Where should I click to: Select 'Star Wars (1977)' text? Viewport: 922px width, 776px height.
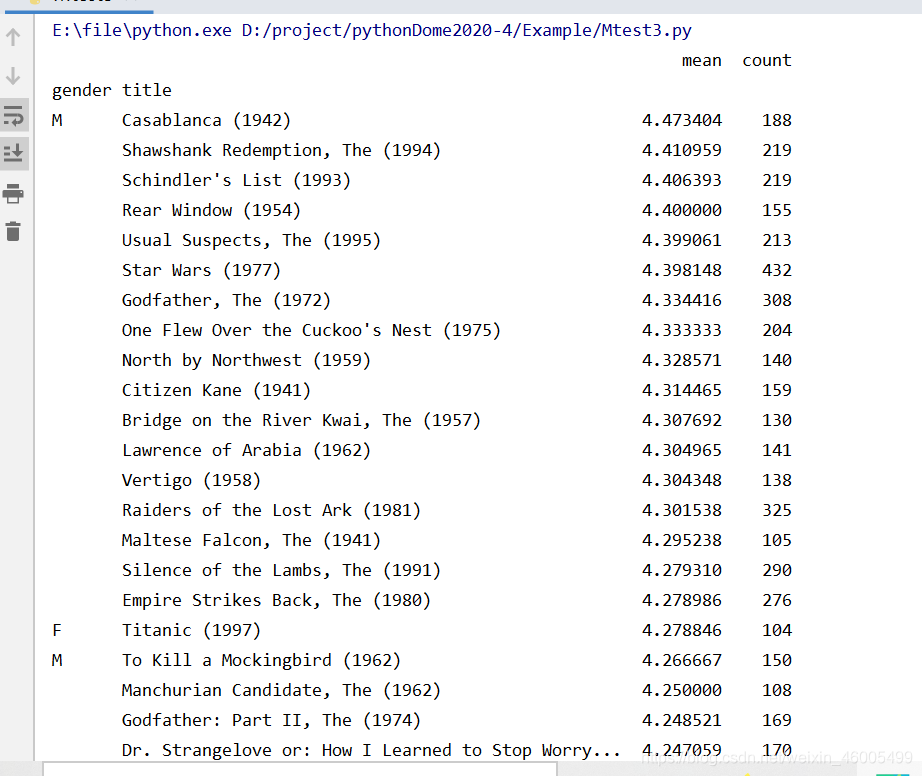click(202, 270)
